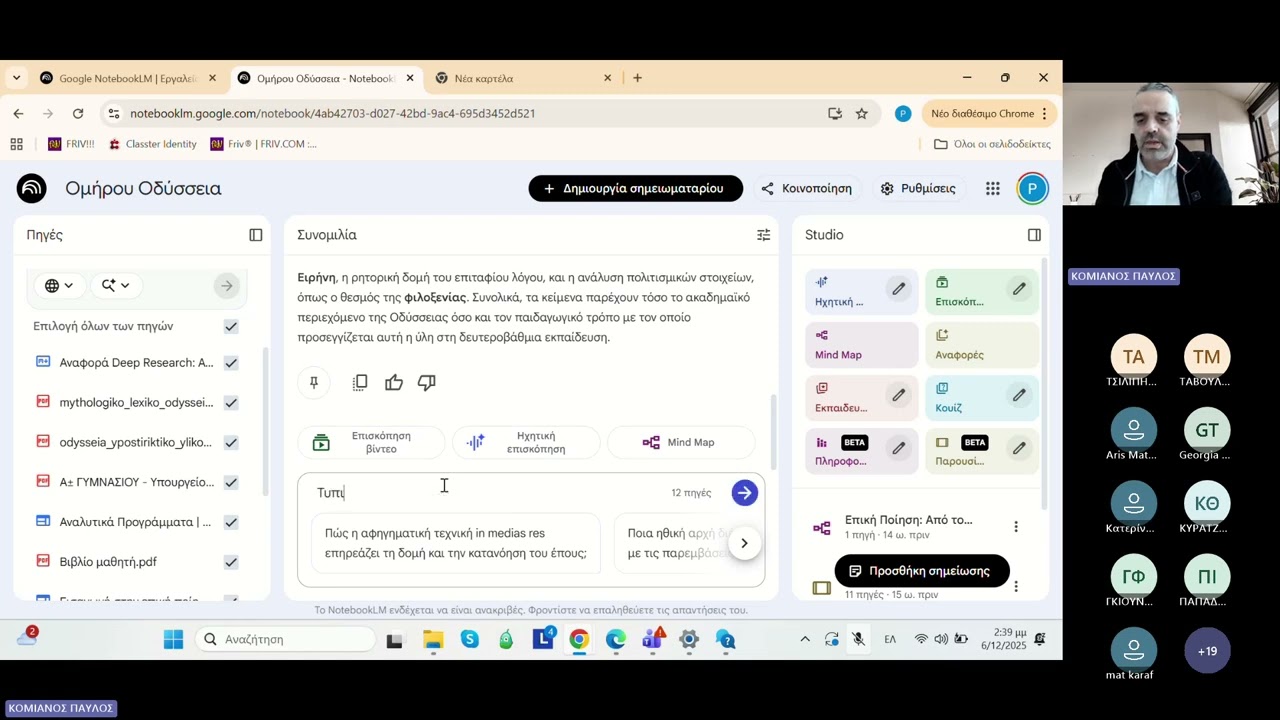Viewport: 1280px width, 720px height.
Task: Click Επισκόπηση βίντεο chip below chat
Action: 369,442
